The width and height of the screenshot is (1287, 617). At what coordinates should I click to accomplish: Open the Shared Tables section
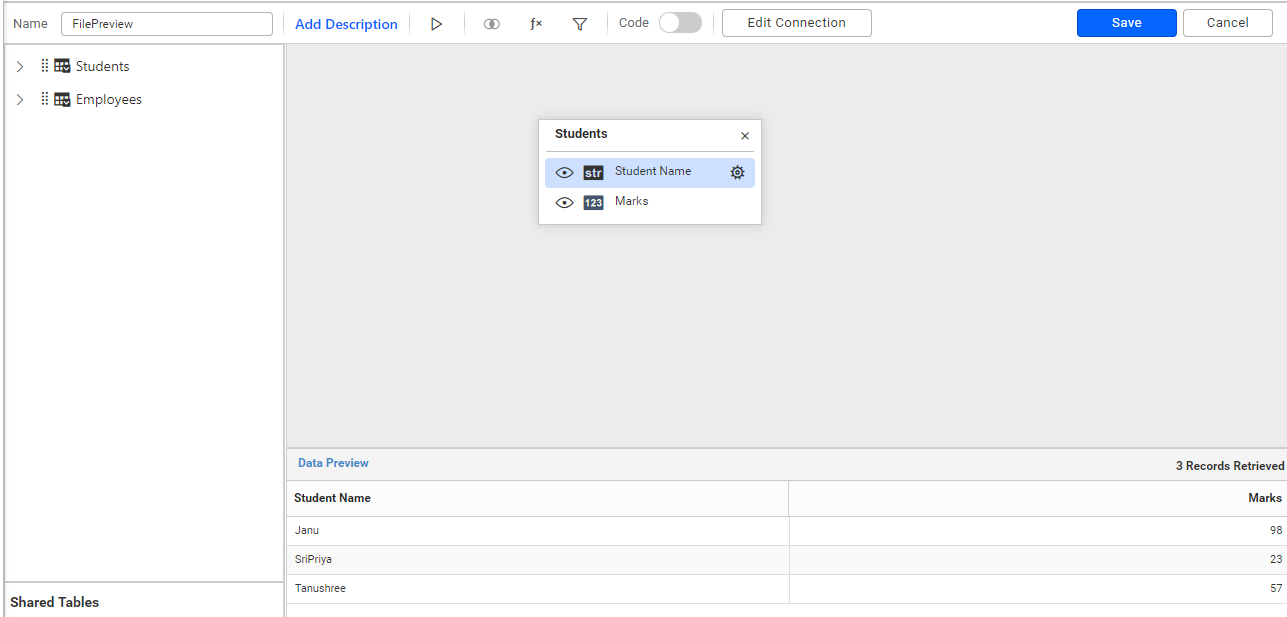click(x=54, y=602)
